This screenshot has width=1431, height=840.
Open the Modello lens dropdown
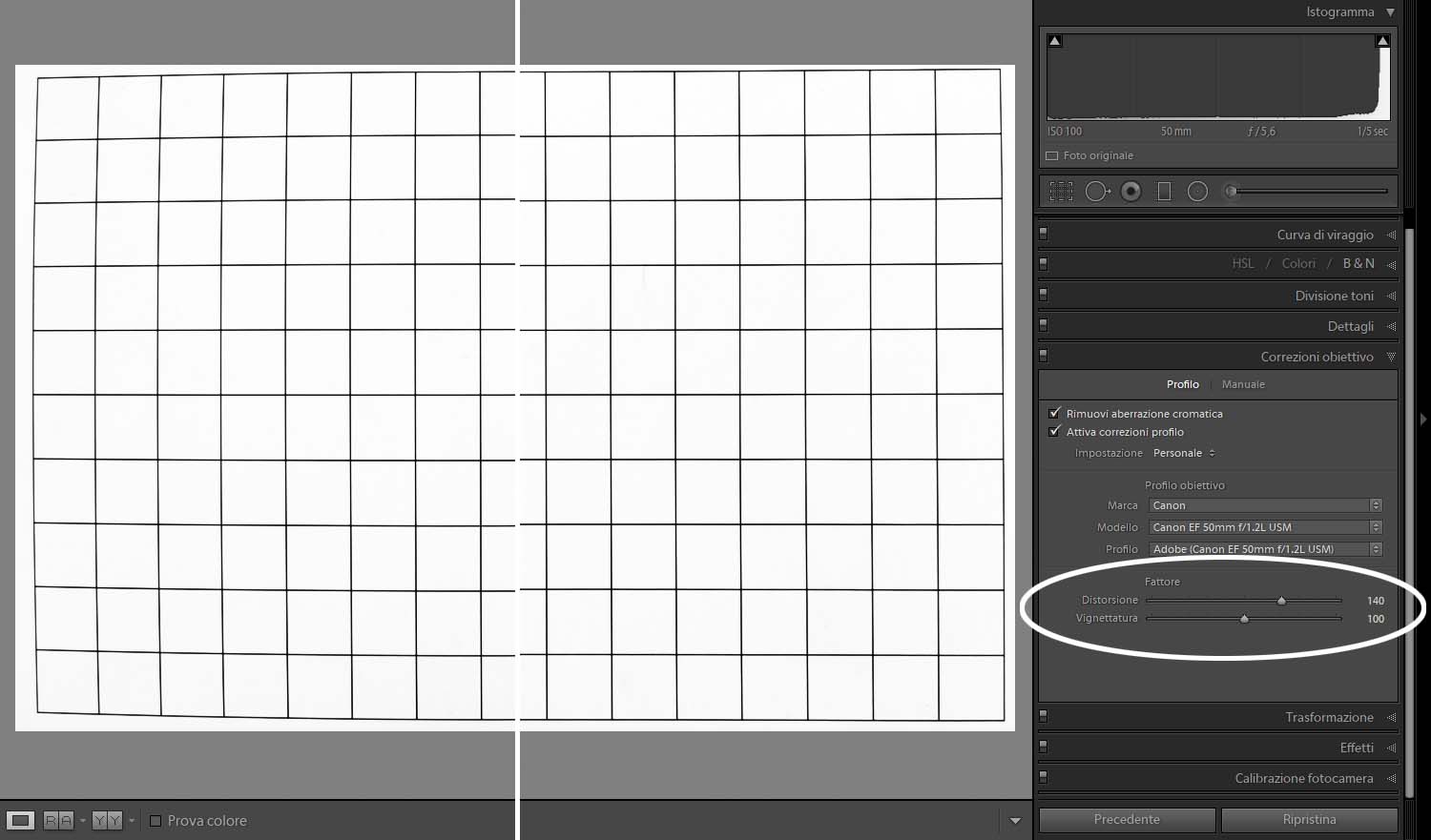tap(1265, 527)
